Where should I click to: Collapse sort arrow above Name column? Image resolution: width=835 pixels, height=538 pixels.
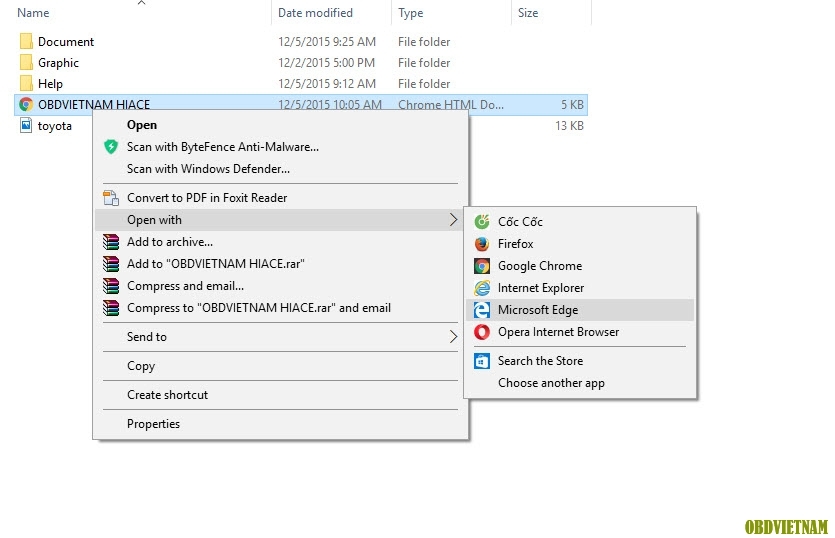click(142, 3)
